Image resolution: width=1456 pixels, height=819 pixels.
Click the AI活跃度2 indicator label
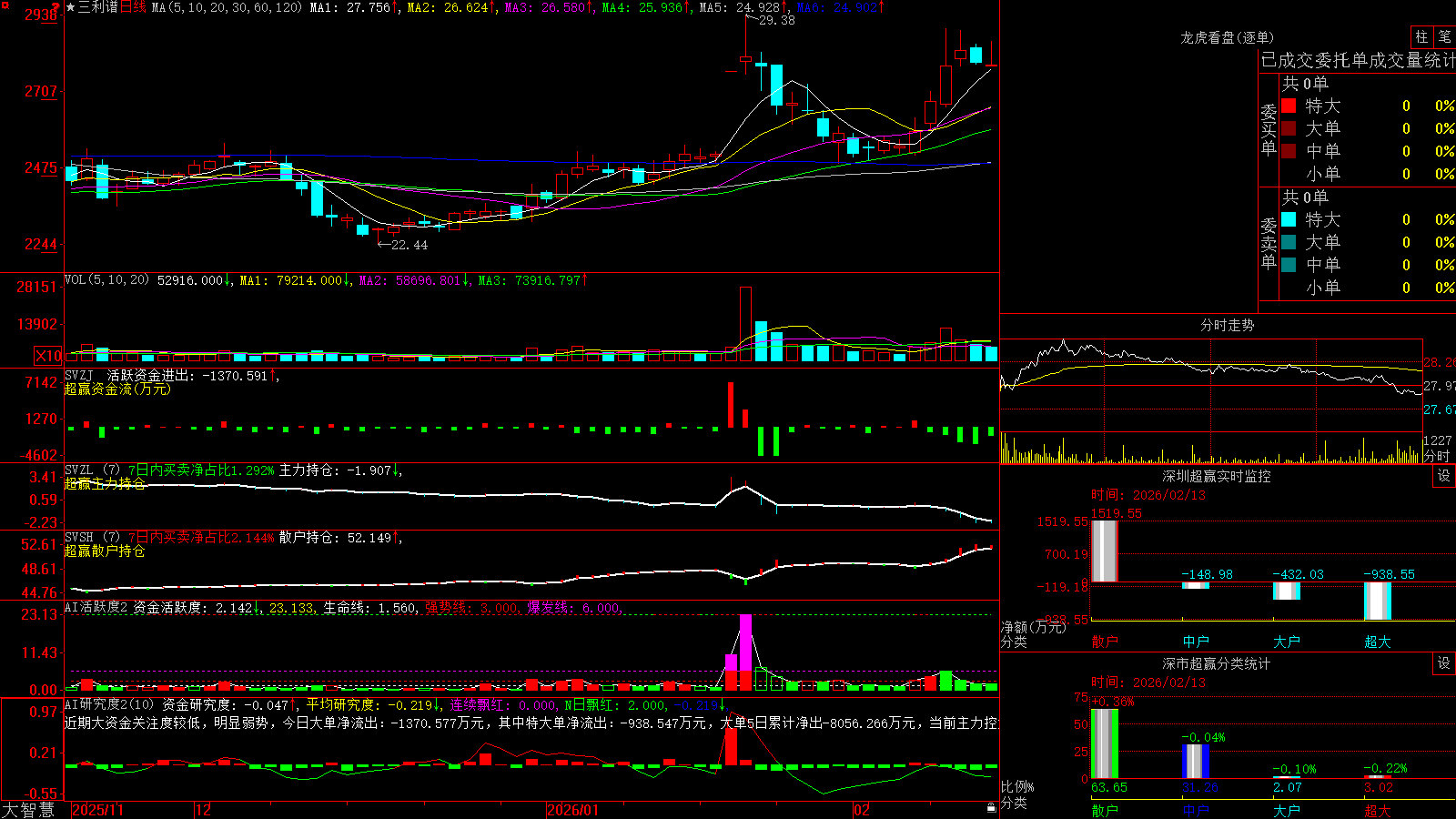click(96, 607)
